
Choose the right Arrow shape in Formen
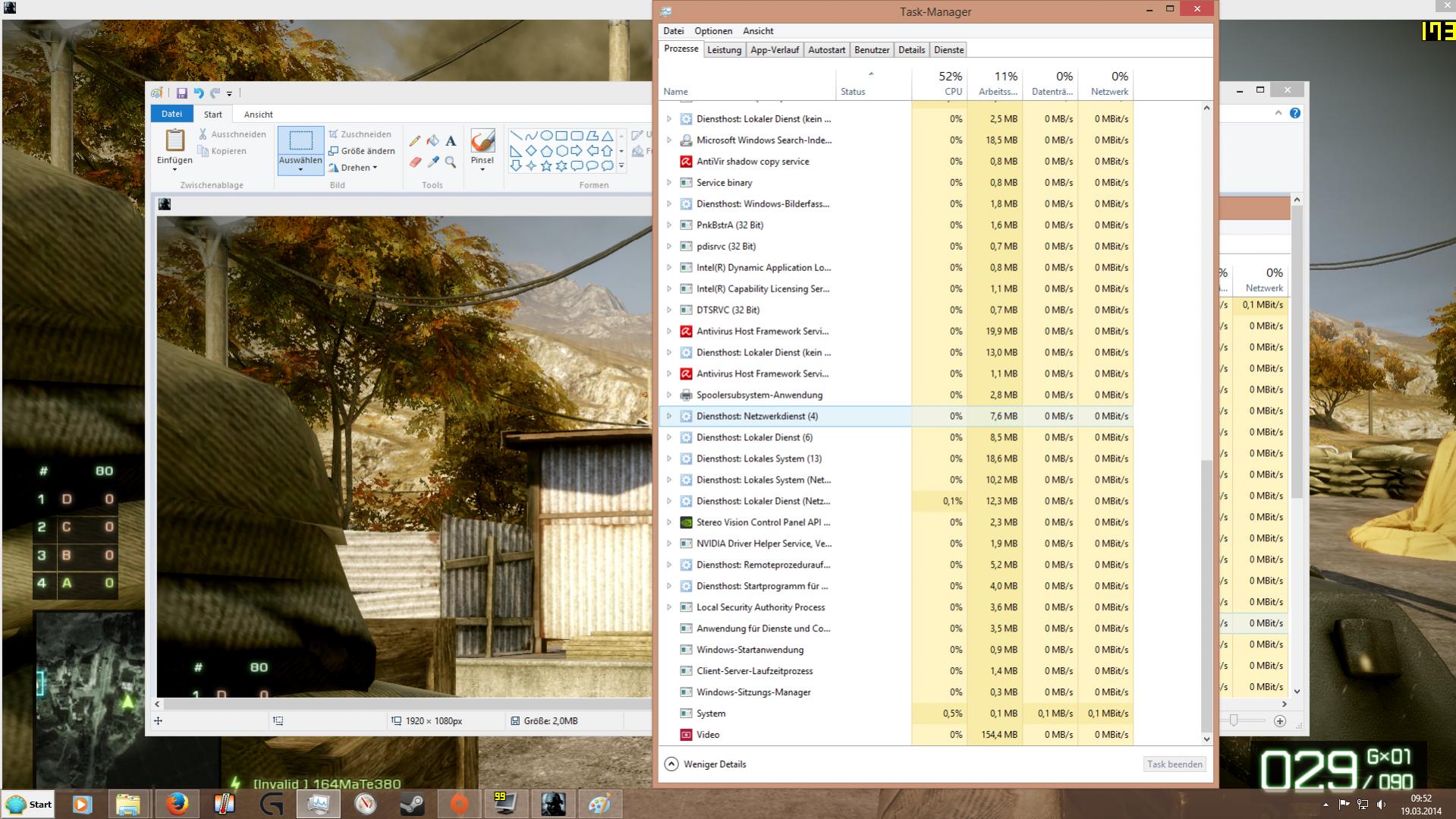coord(577,150)
